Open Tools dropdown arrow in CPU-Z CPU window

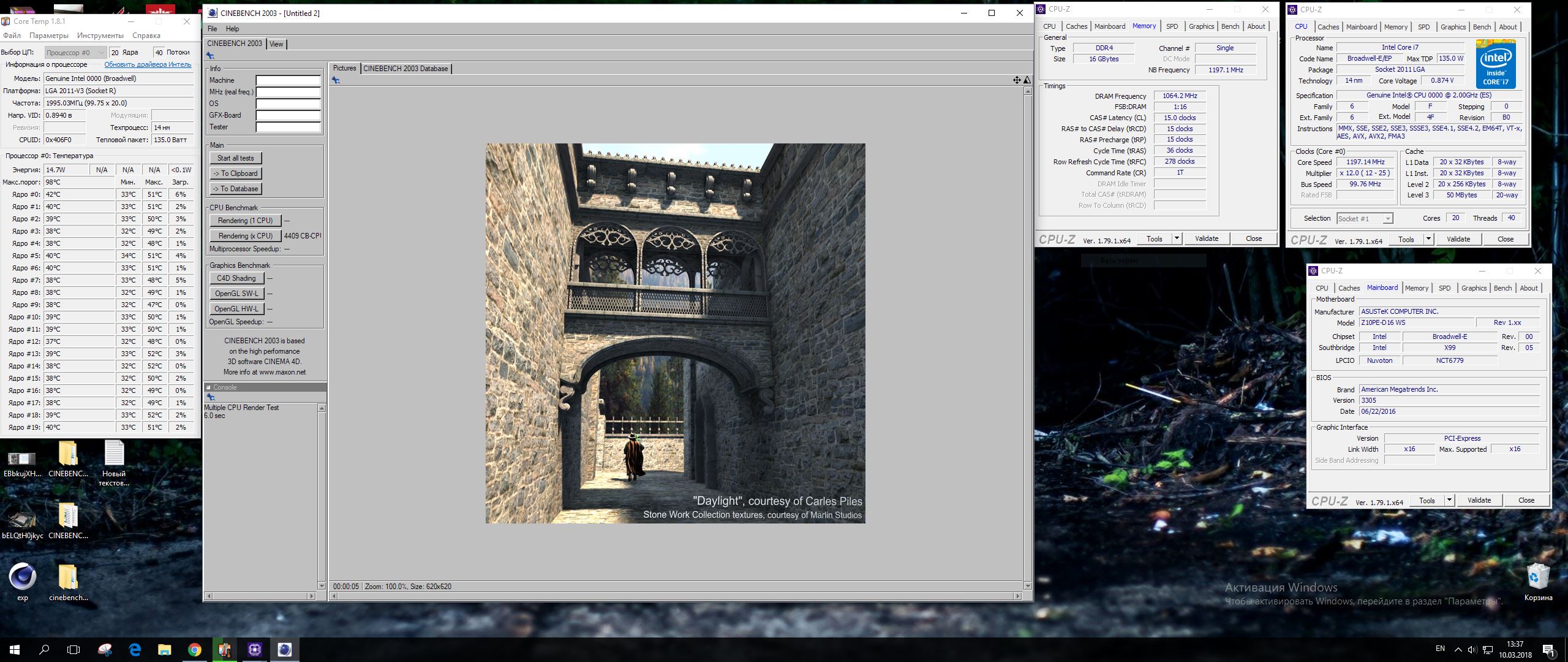[1428, 239]
